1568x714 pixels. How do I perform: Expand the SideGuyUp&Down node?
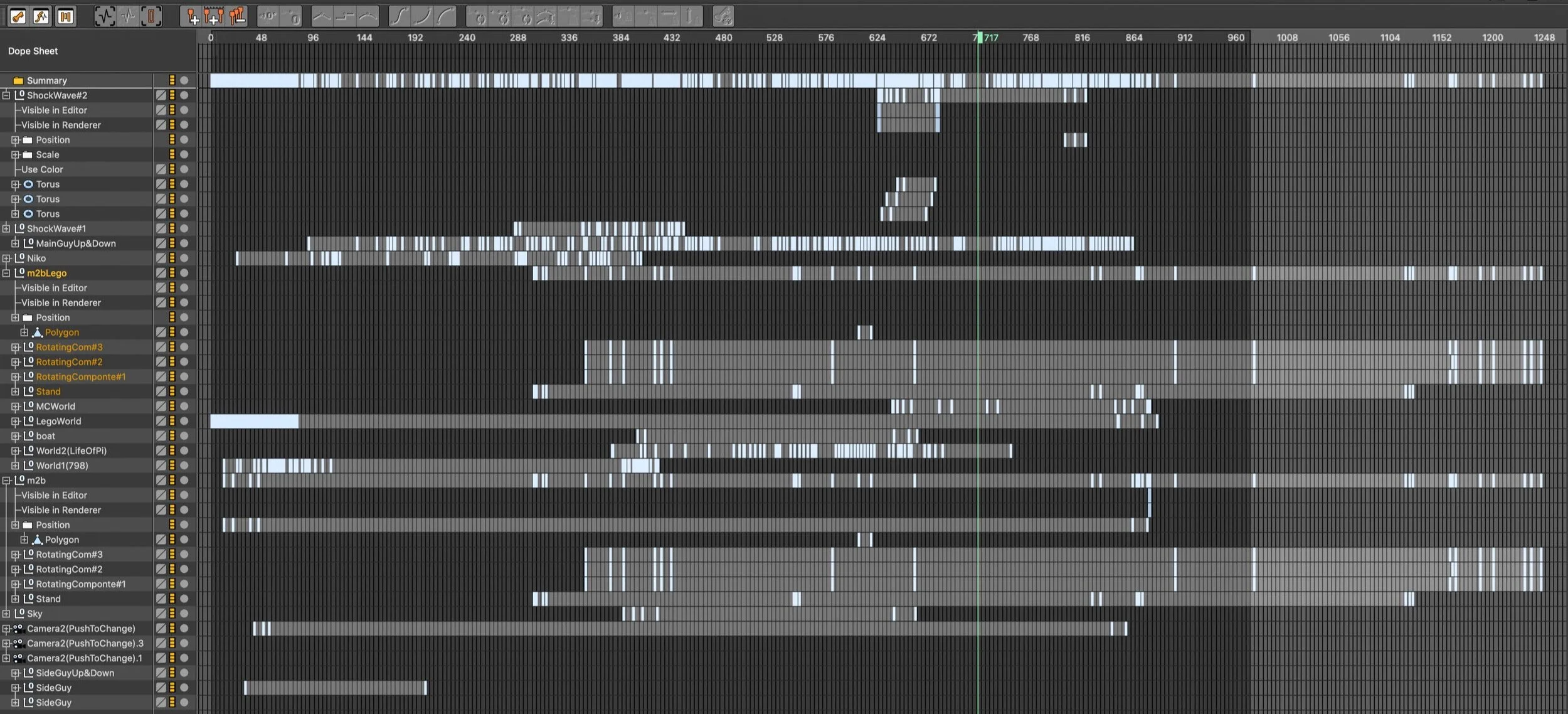(x=15, y=673)
